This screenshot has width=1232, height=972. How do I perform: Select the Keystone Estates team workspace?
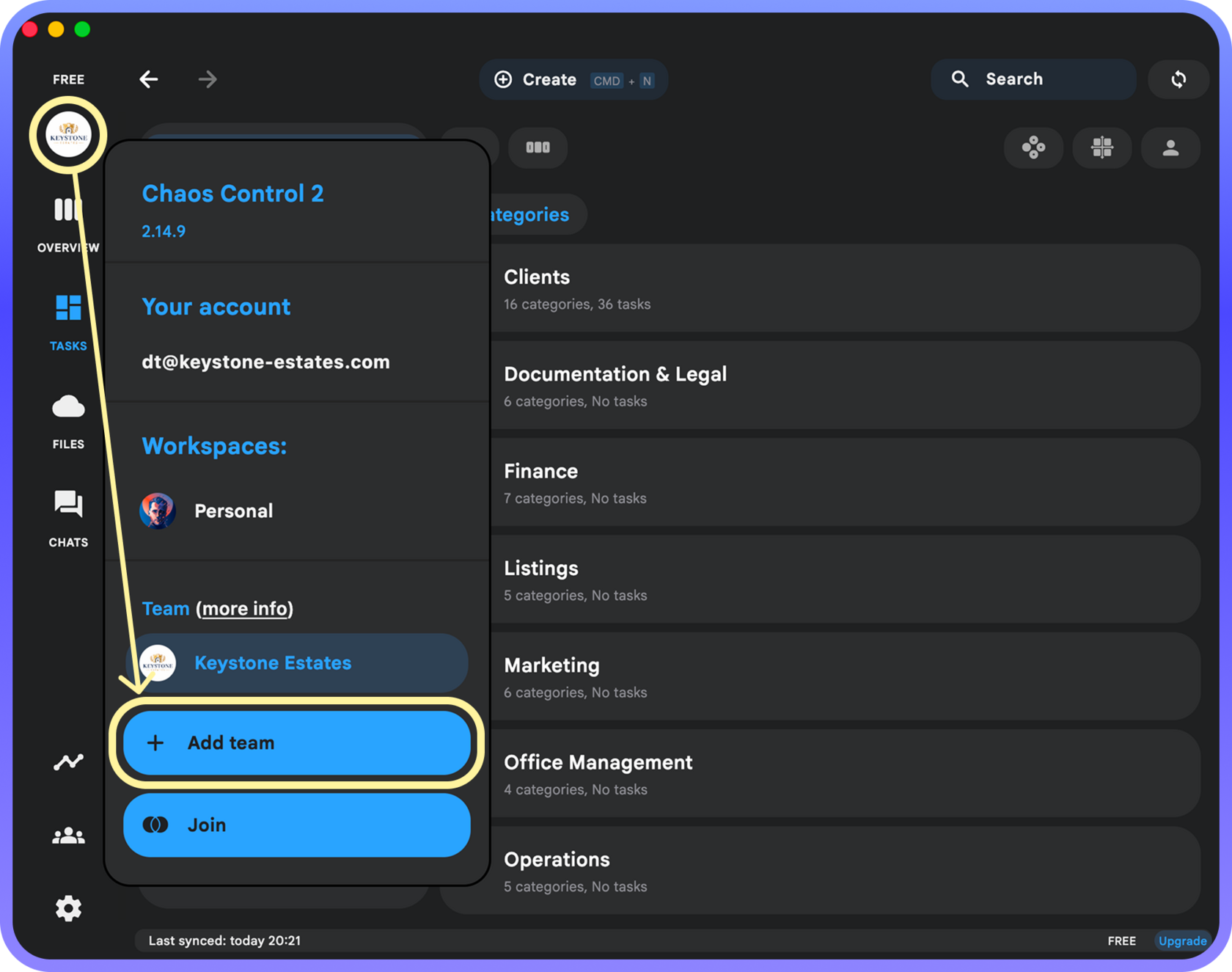coord(296,662)
